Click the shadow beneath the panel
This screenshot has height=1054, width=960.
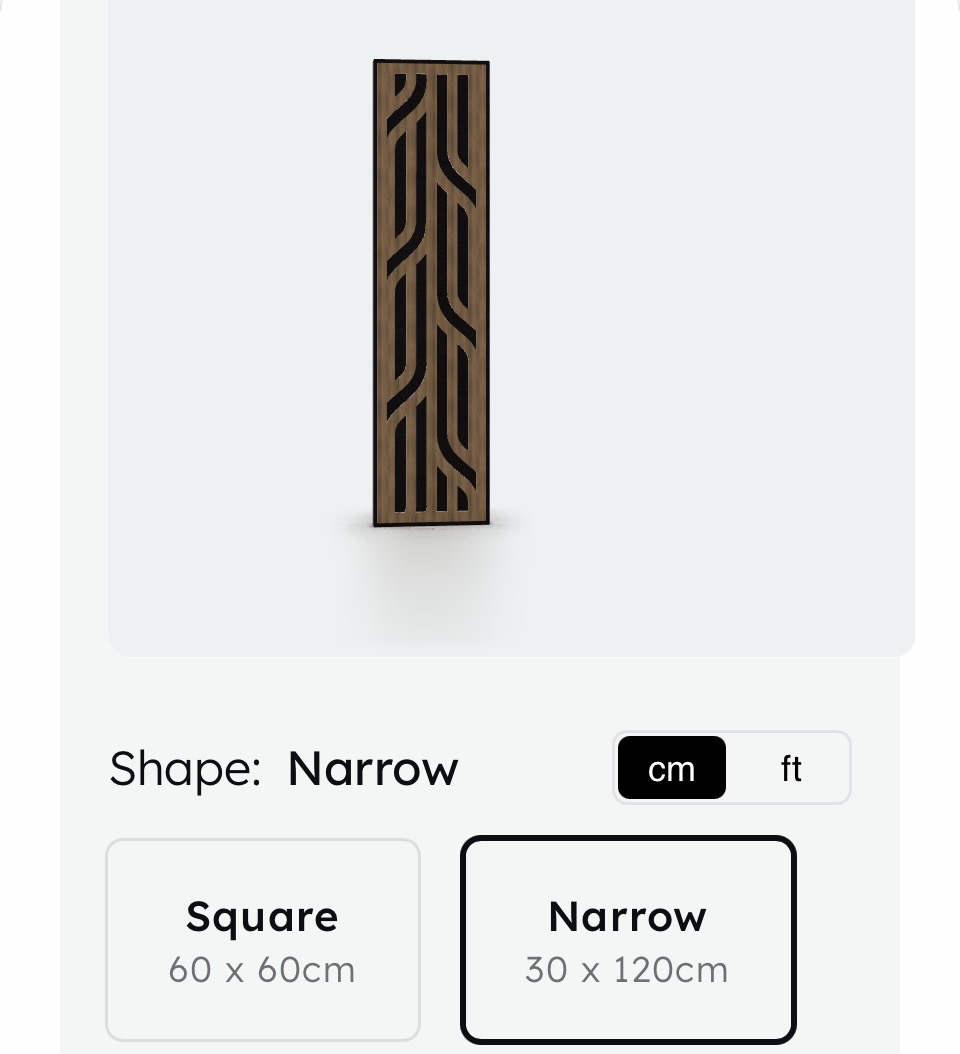tap(430, 571)
